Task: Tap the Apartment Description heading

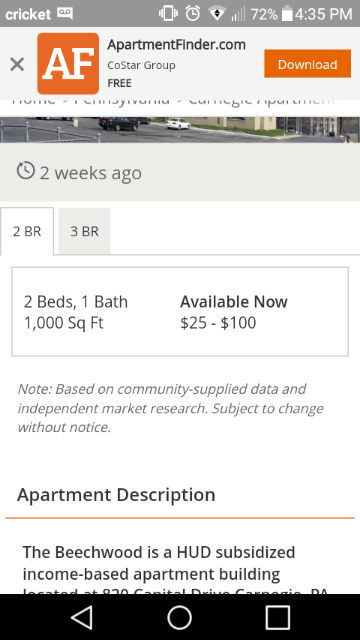Action: pyautogui.click(x=116, y=495)
